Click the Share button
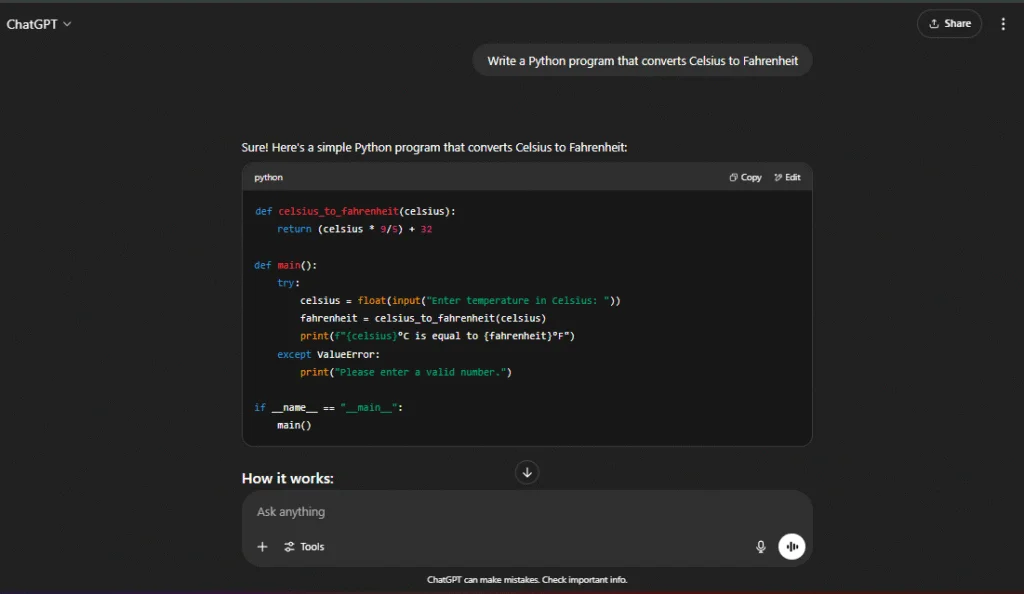Image resolution: width=1024 pixels, height=594 pixels. (x=950, y=23)
